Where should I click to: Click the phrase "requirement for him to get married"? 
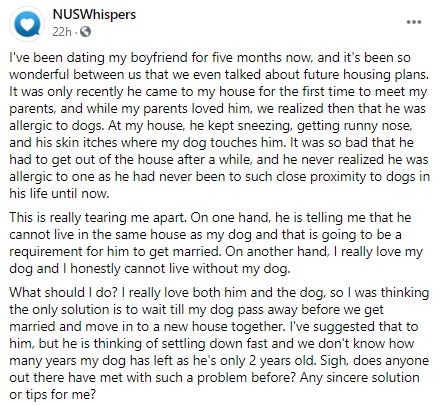coord(115,251)
